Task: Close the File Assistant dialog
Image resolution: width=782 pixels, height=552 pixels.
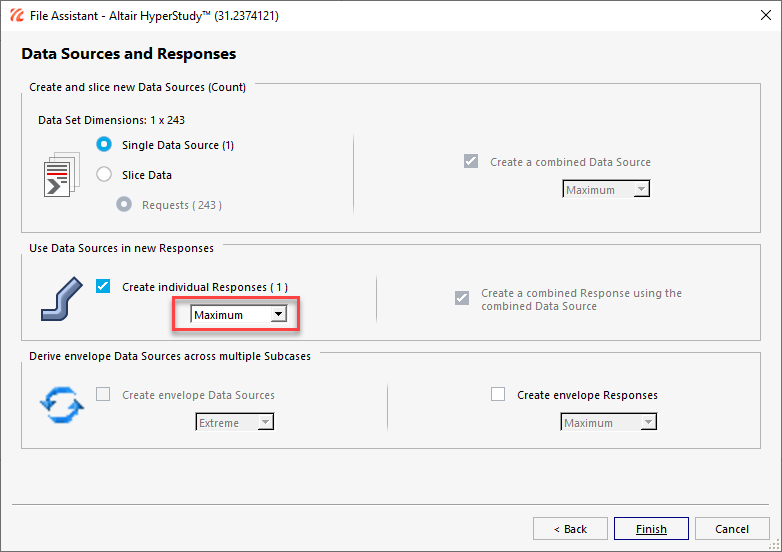Action: [x=766, y=15]
